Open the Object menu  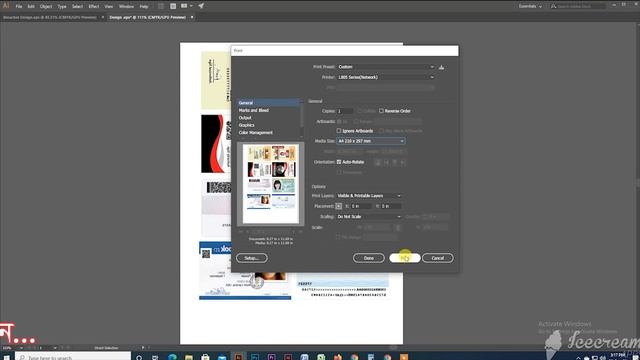coord(46,7)
